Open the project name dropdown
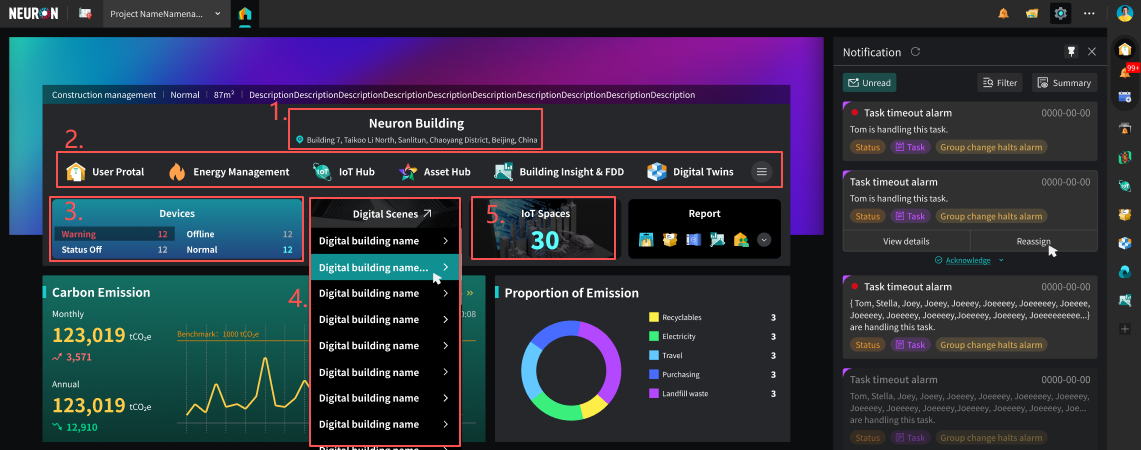 pyautogui.click(x=218, y=14)
